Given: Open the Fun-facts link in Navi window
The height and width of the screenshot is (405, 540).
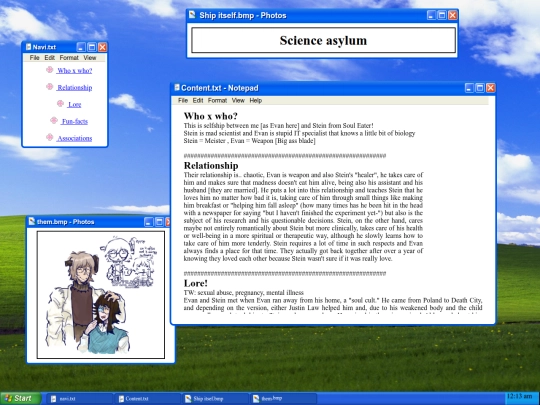Looking at the screenshot, I should click(74, 121).
